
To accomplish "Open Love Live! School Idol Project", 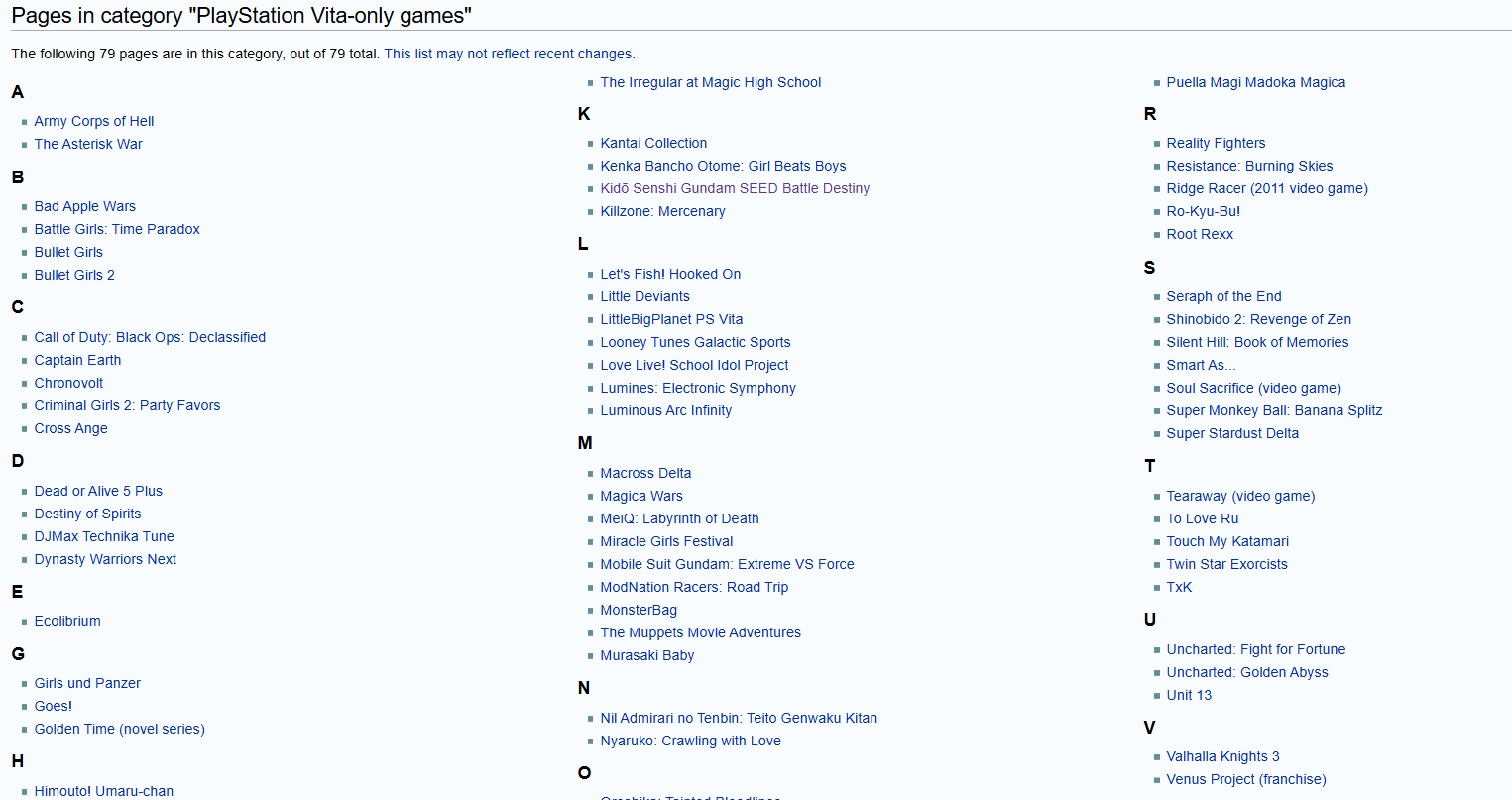I will [x=694, y=365].
